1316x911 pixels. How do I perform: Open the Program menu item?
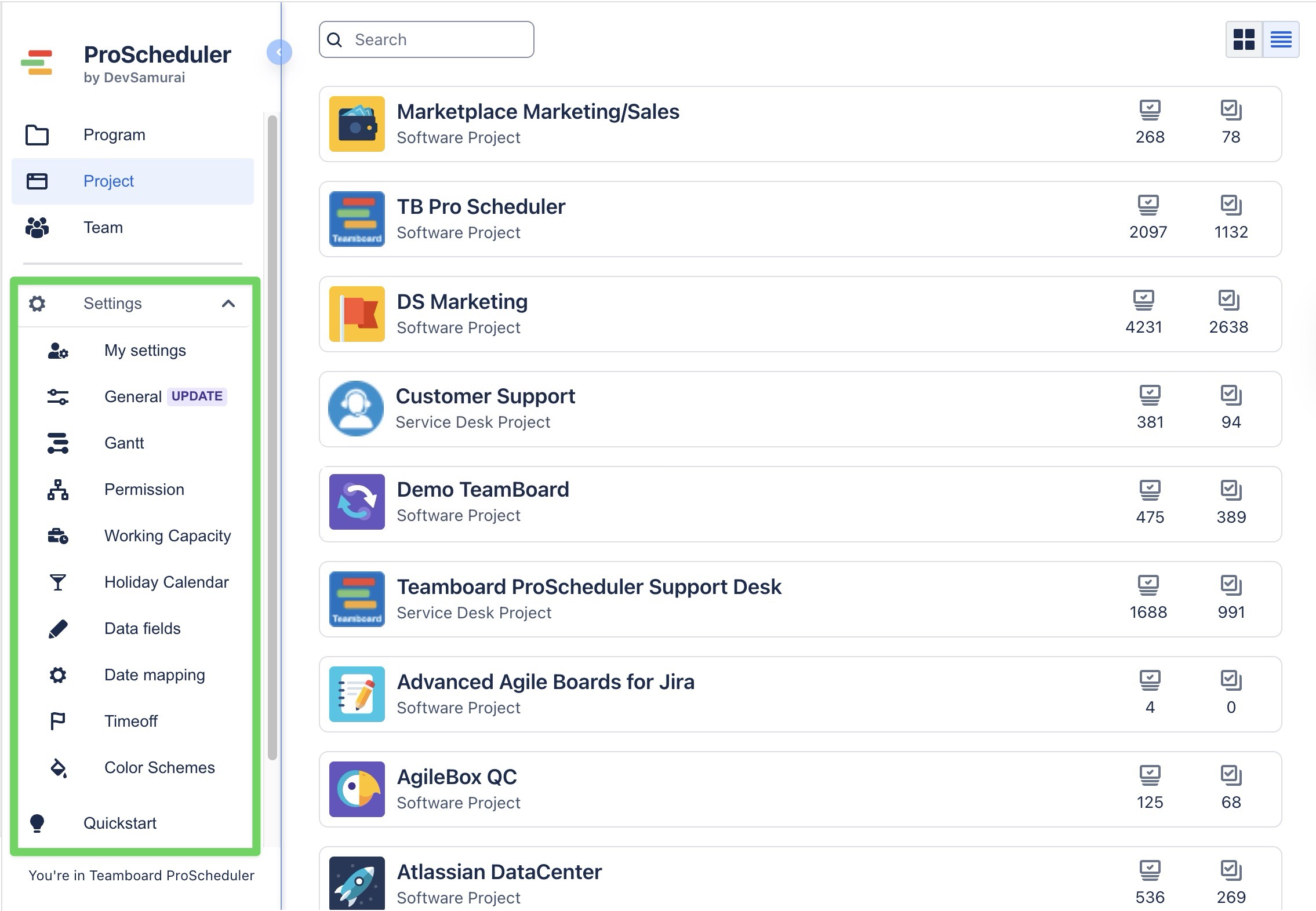[114, 135]
